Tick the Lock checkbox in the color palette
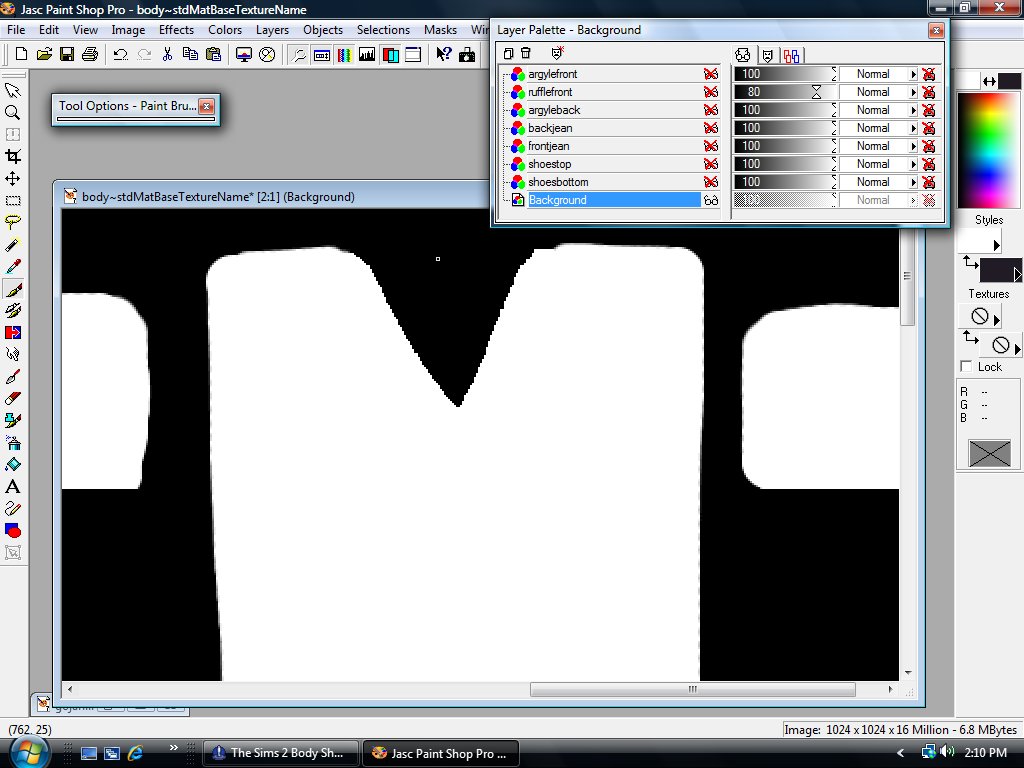Screen dimensions: 1024x768 click(967, 366)
